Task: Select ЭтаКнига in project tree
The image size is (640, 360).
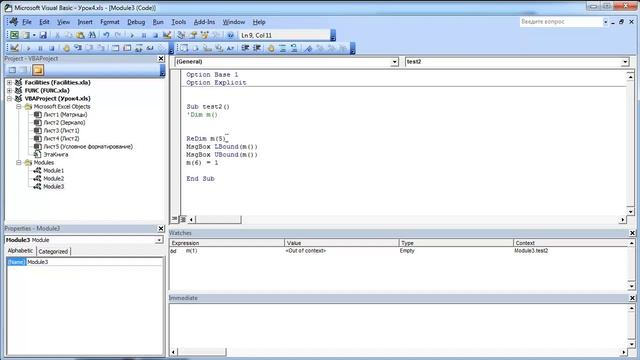Action: coord(56,155)
